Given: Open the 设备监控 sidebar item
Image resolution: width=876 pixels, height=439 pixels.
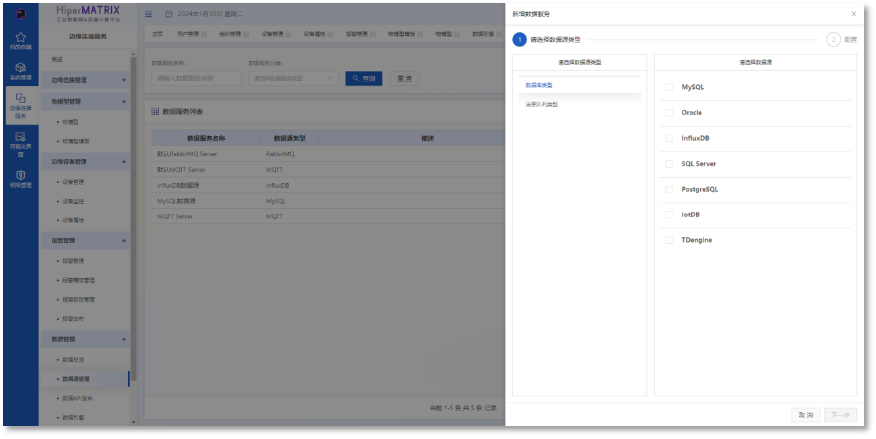Looking at the screenshot, I should pyautogui.click(x=73, y=201).
